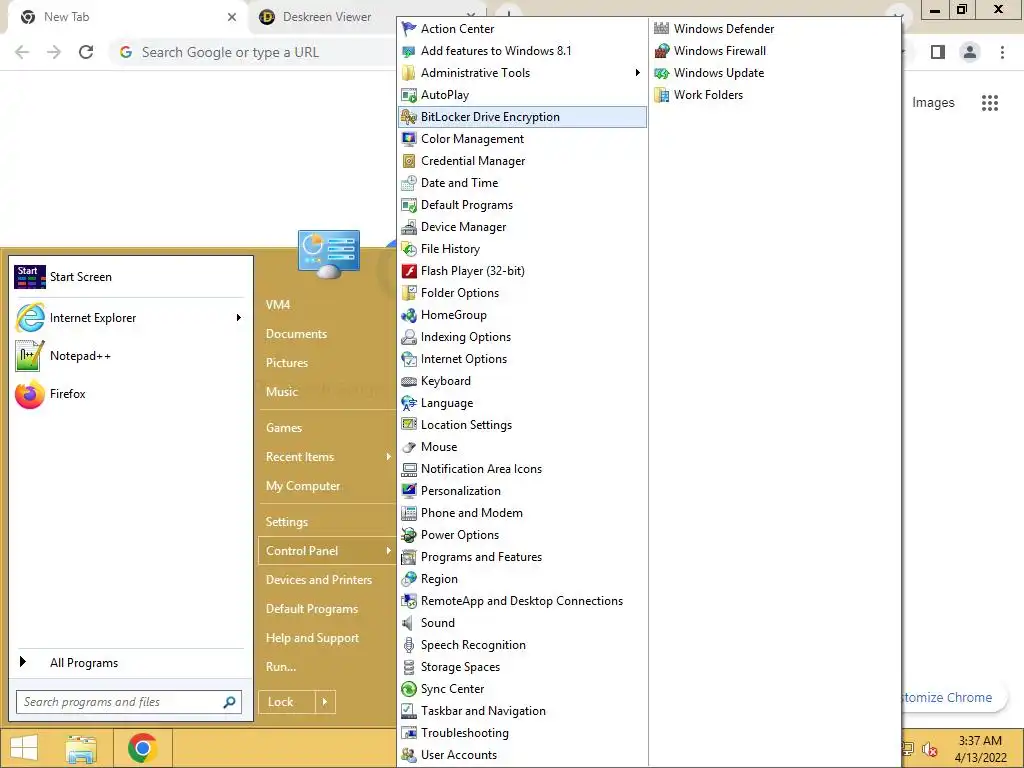Expand Administrative Tools submenu arrow

coord(637,73)
